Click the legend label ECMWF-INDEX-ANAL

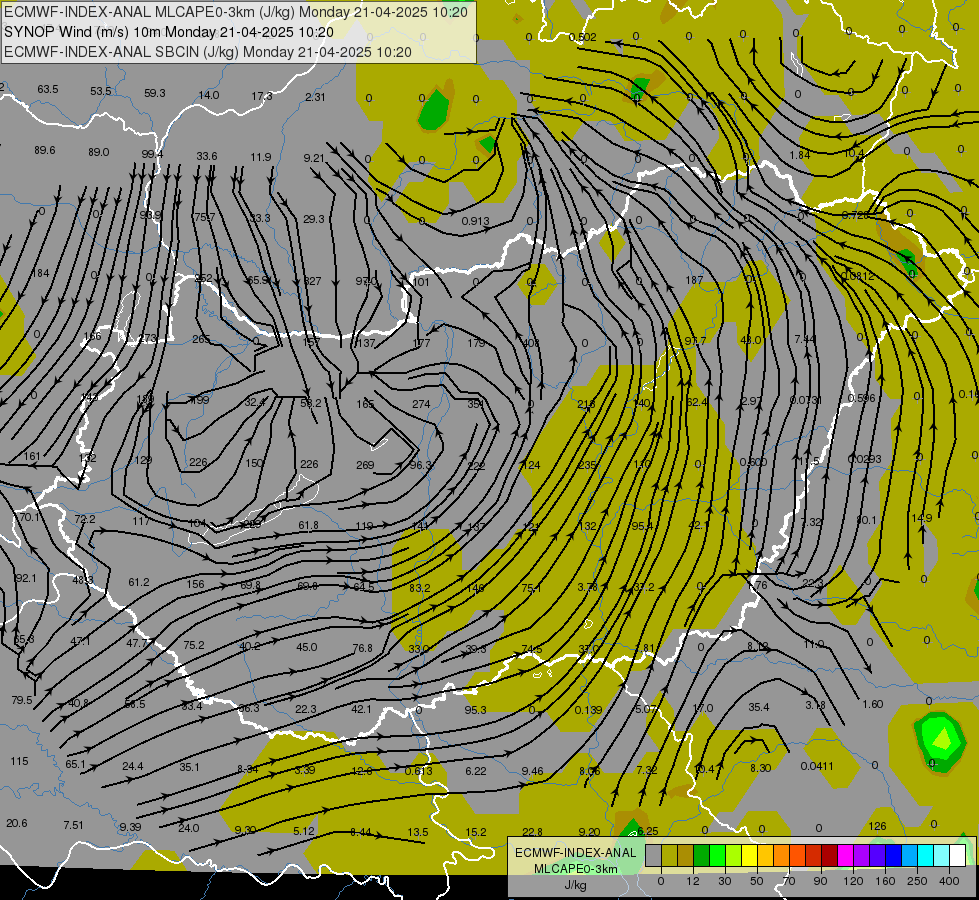(x=575, y=853)
